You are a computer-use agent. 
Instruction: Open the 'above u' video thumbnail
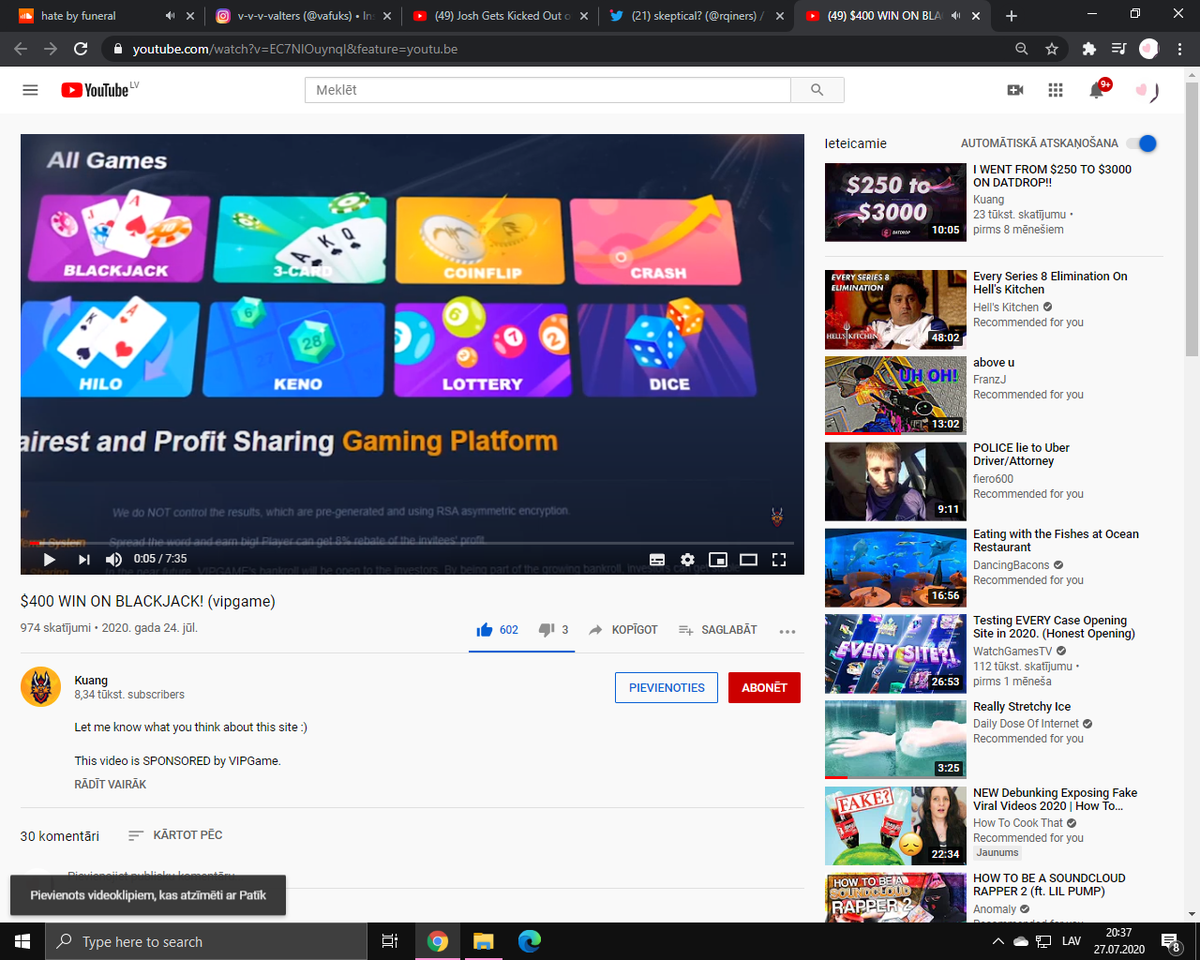click(x=894, y=395)
